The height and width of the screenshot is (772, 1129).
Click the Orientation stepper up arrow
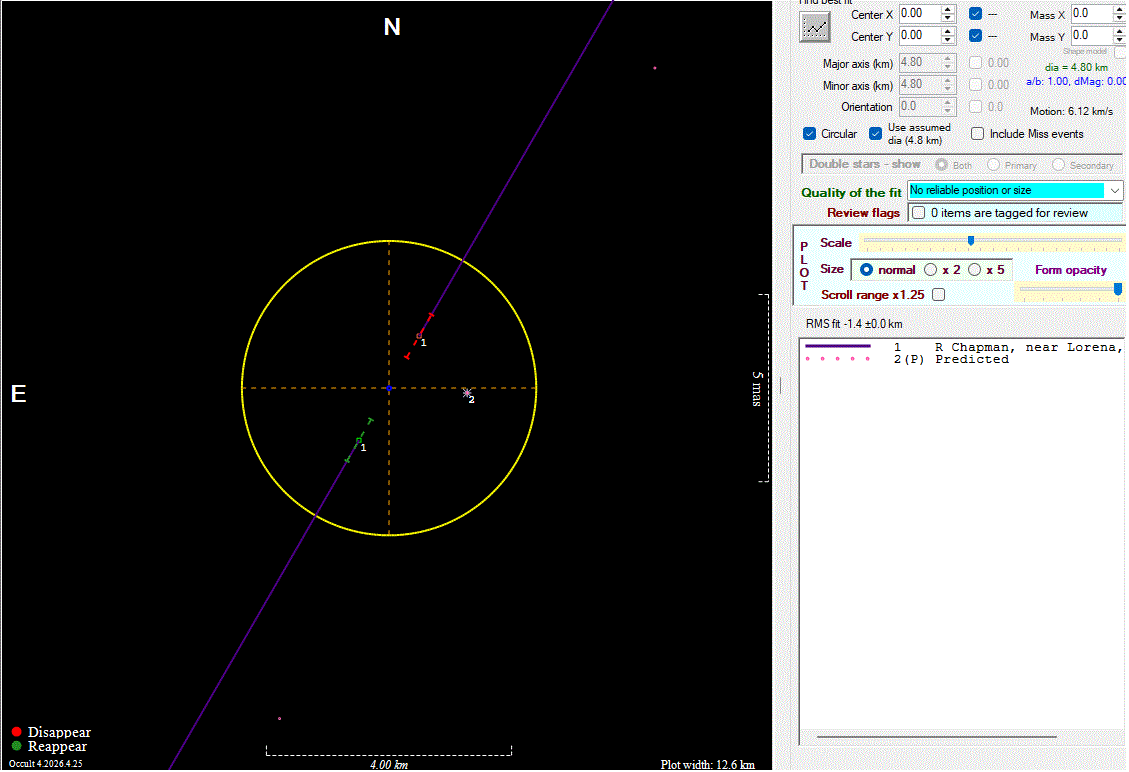[948, 102]
